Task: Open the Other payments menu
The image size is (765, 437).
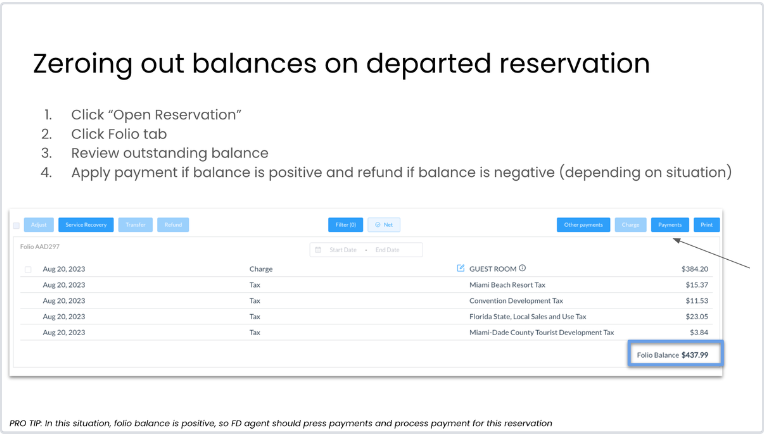Action: click(x=583, y=225)
